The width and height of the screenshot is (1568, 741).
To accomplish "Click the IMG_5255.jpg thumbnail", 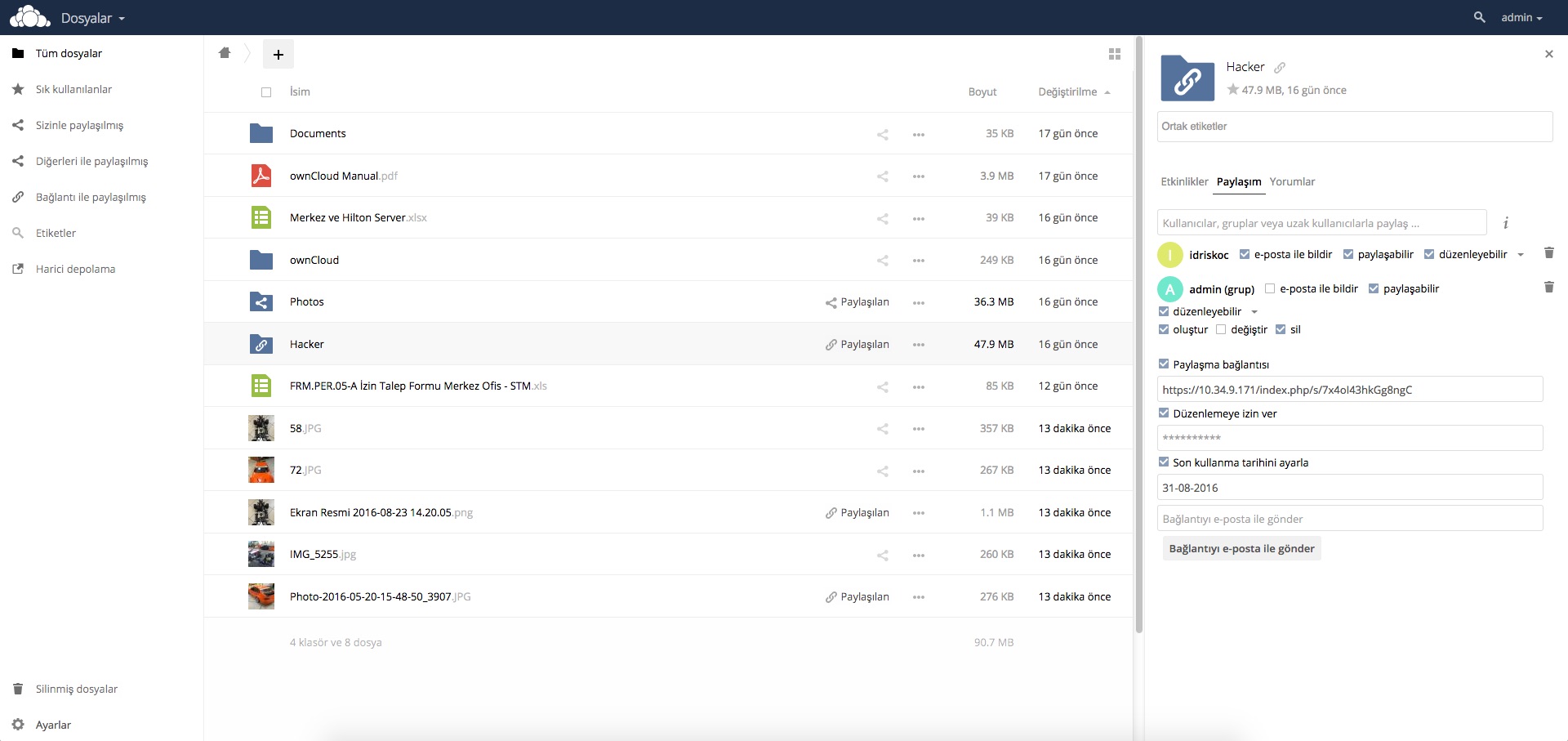I will pos(261,554).
